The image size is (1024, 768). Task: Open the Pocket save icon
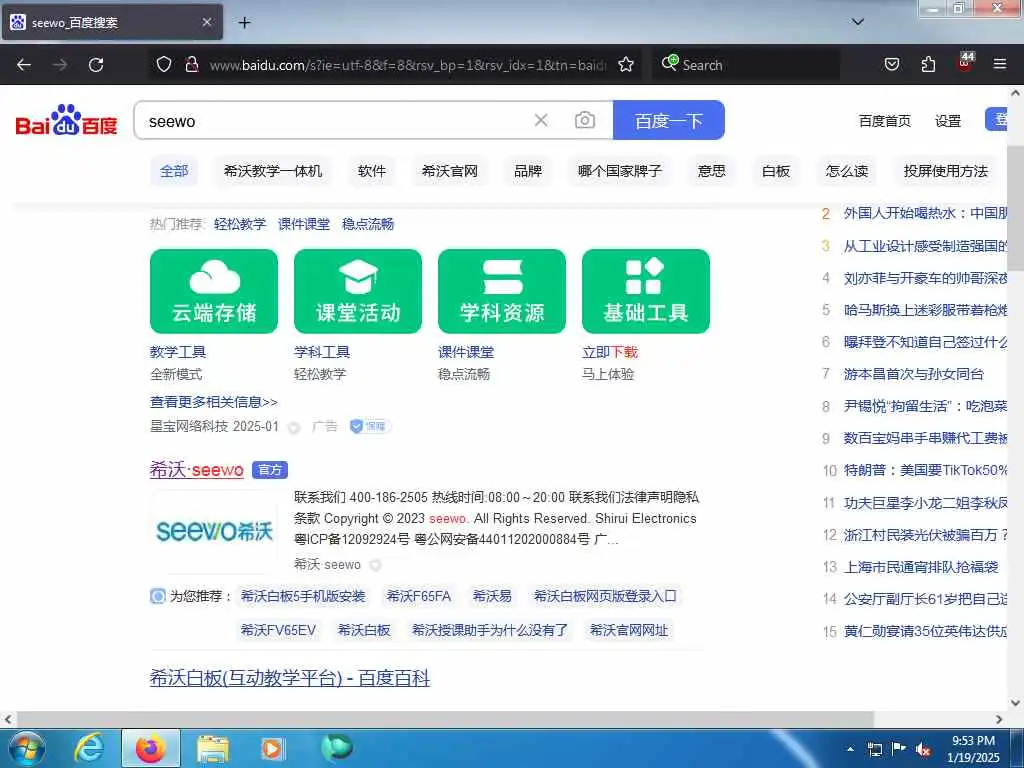pyautogui.click(x=891, y=64)
